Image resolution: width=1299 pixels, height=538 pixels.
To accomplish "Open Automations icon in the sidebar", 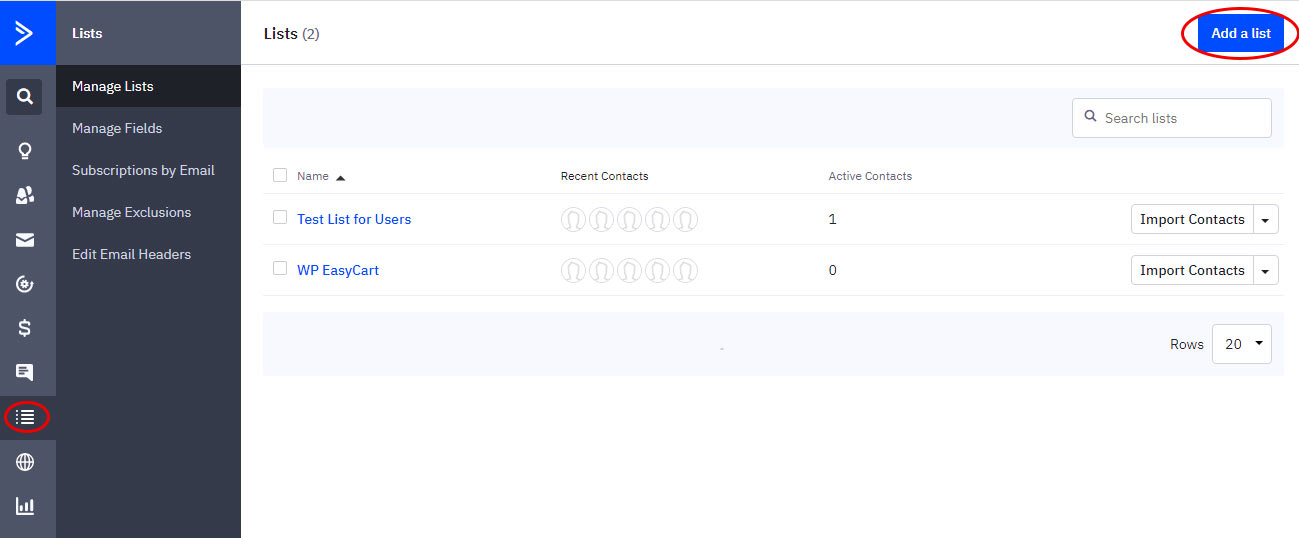I will click(x=25, y=285).
